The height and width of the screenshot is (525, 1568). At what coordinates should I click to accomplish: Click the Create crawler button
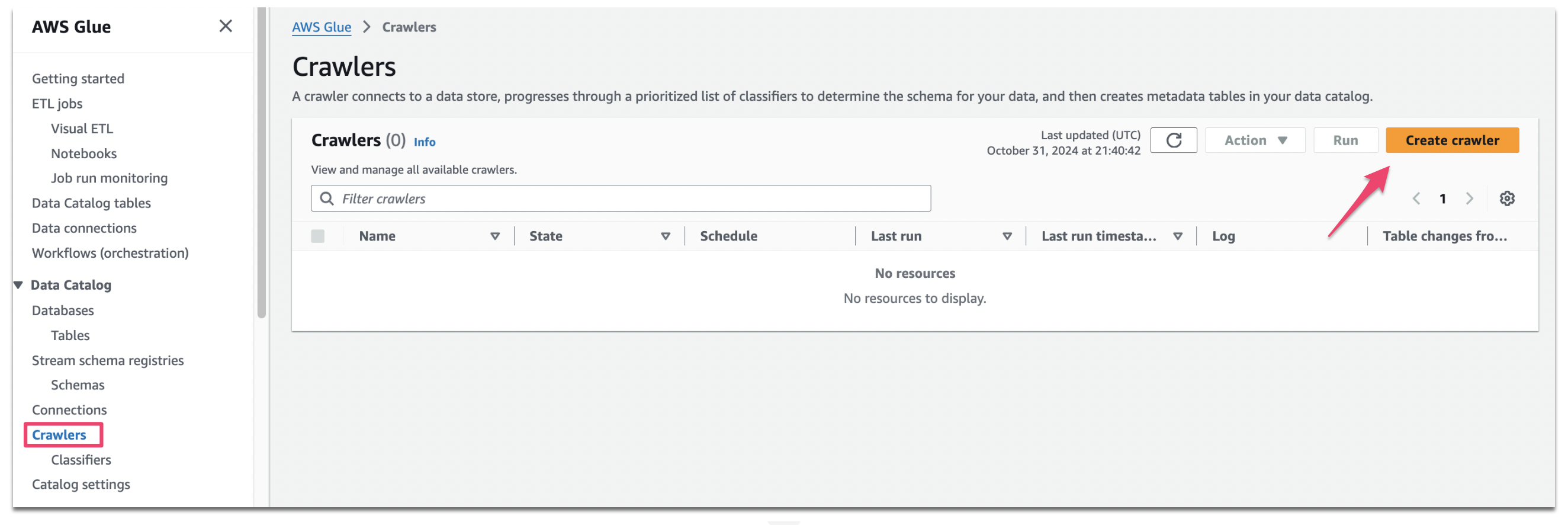click(1453, 140)
